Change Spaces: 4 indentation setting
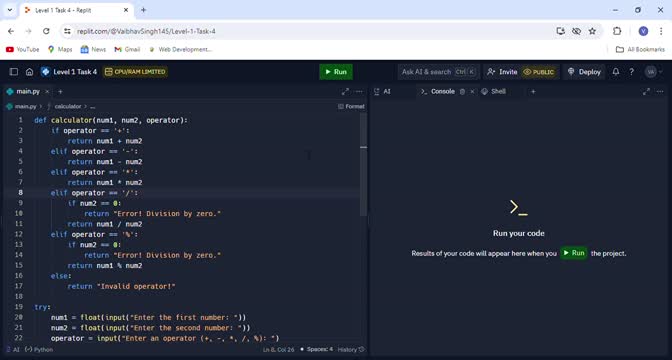The image size is (672, 360). pos(317,349)
